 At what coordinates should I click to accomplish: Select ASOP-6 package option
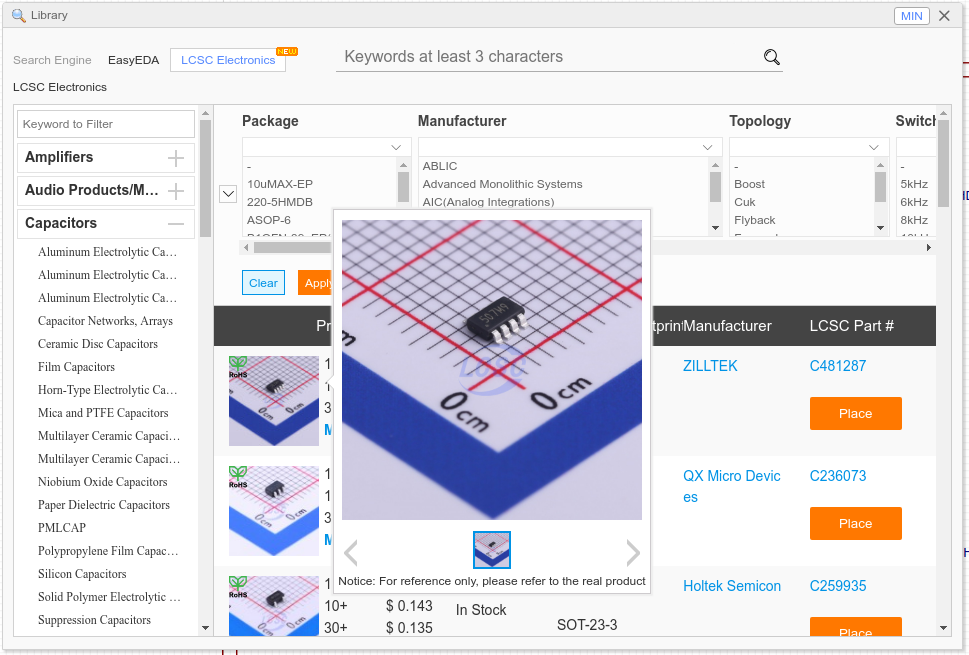269,220
